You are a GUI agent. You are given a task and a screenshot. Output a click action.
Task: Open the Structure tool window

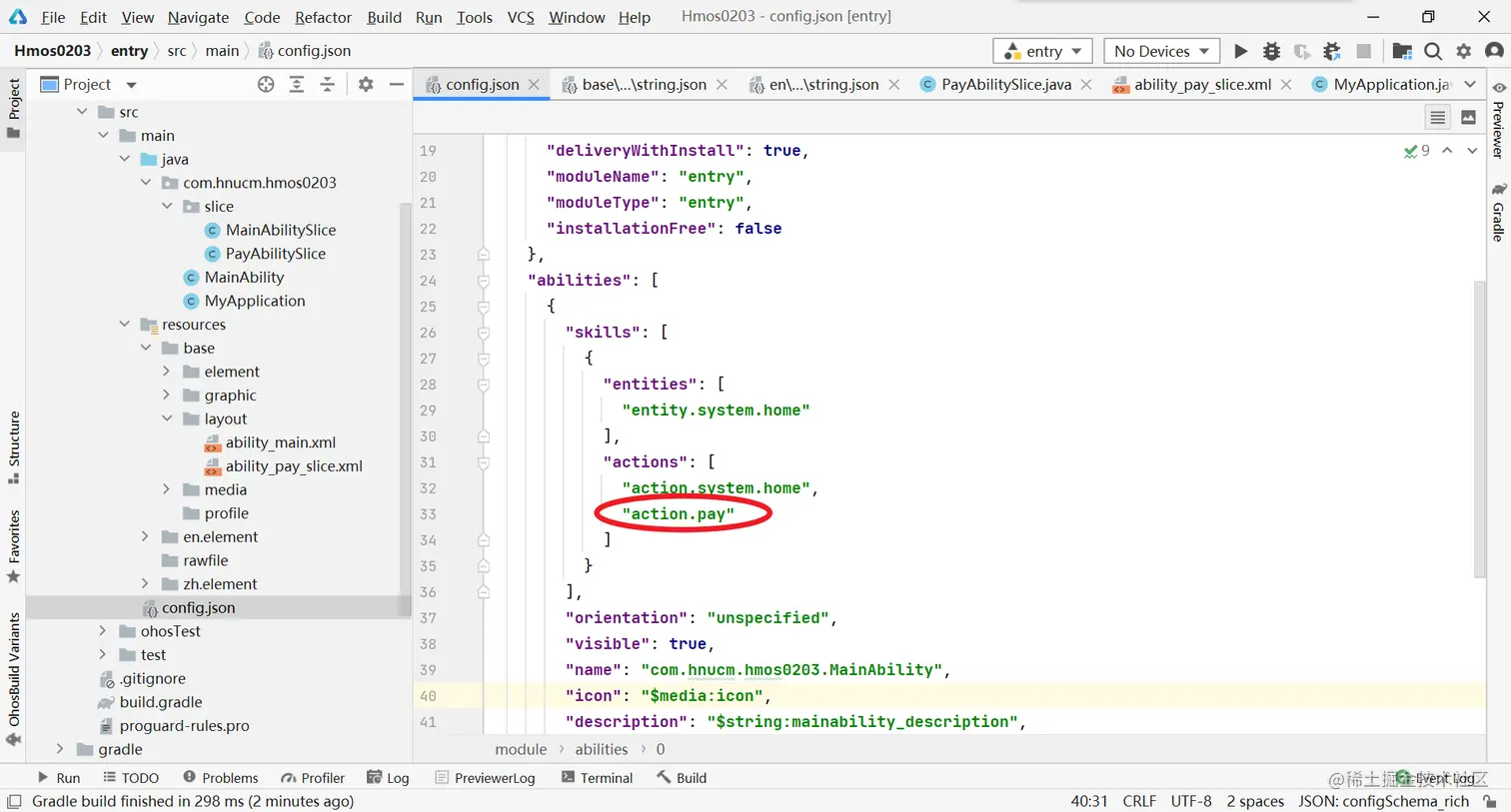click(14, 447)
